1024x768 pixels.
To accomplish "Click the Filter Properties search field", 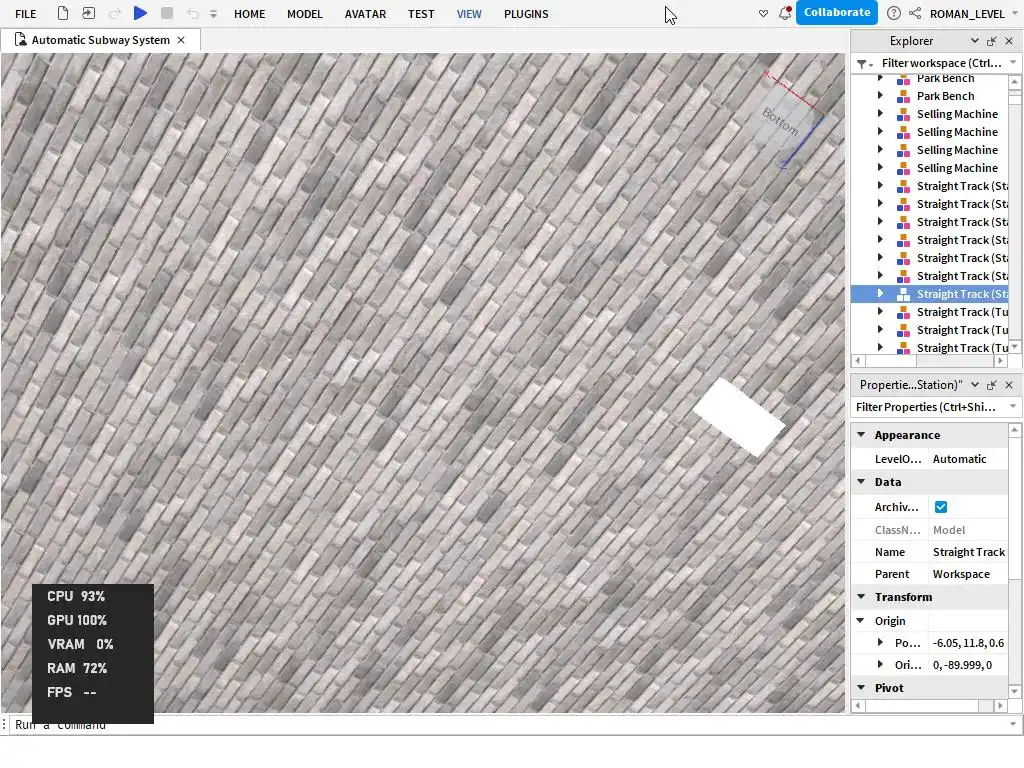I will [929, 407].
